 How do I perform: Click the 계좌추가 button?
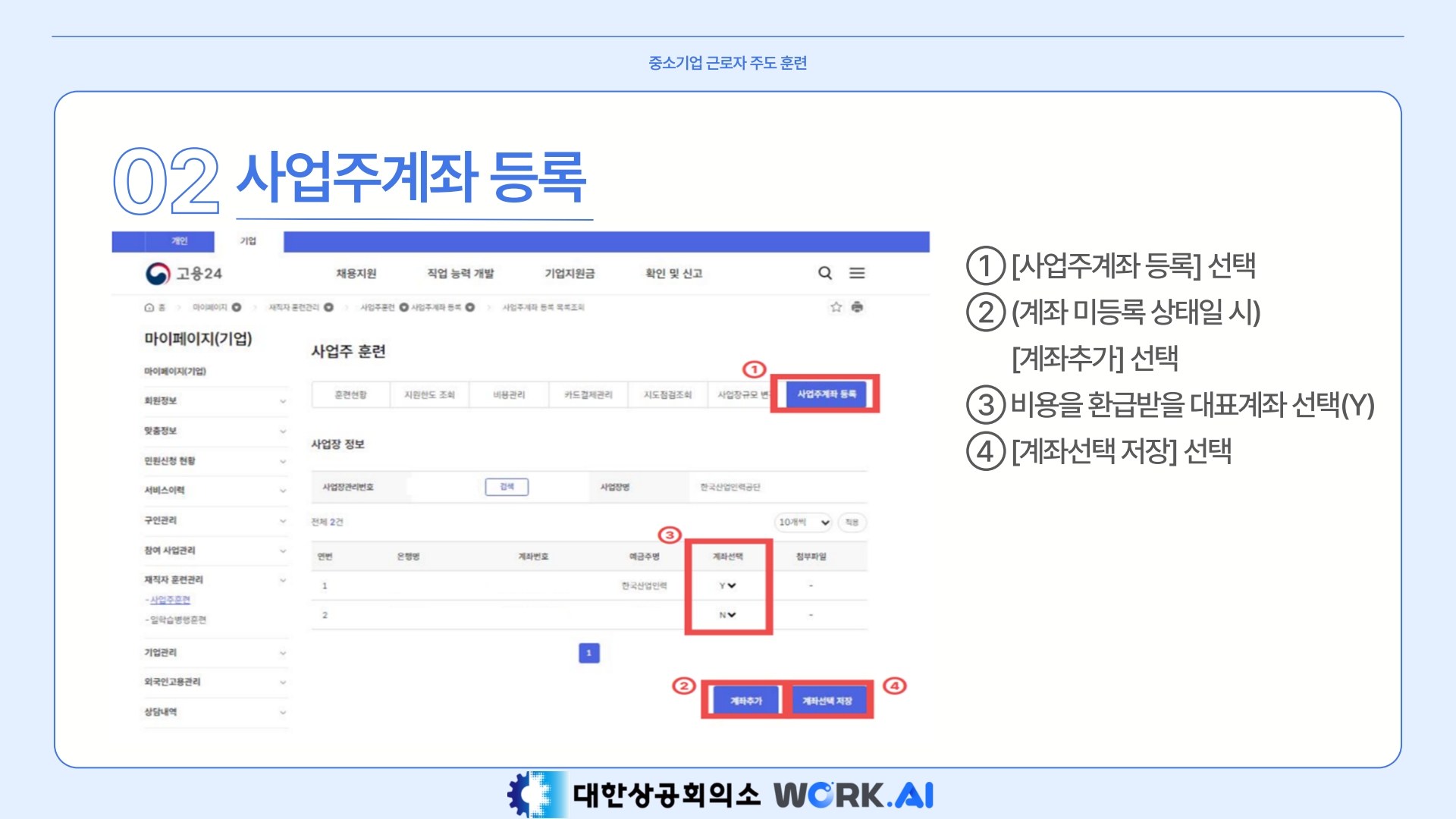(745, 701)
